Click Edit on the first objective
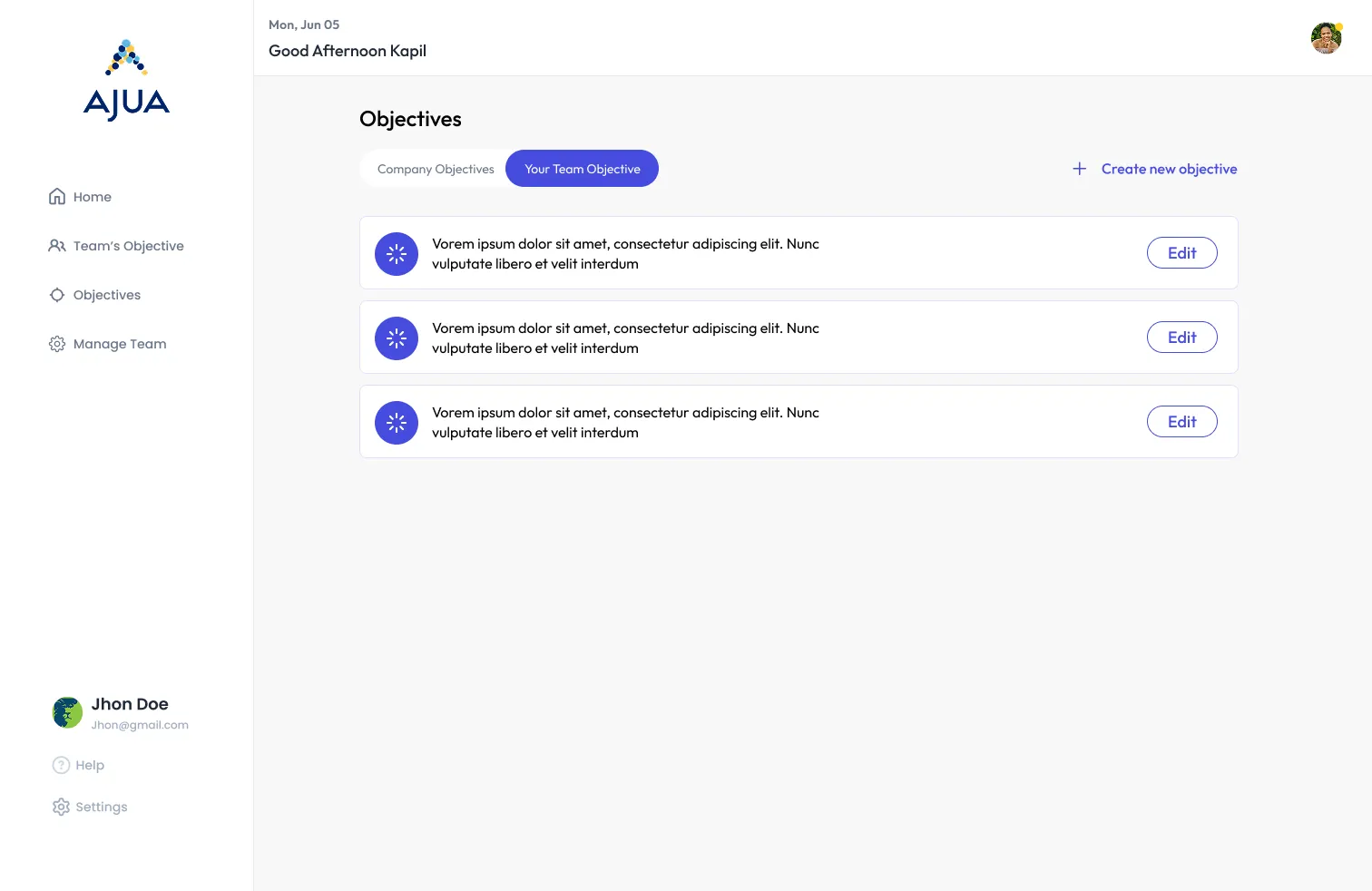Screen dimensions: 1372x891 (x=1181, y=252)
